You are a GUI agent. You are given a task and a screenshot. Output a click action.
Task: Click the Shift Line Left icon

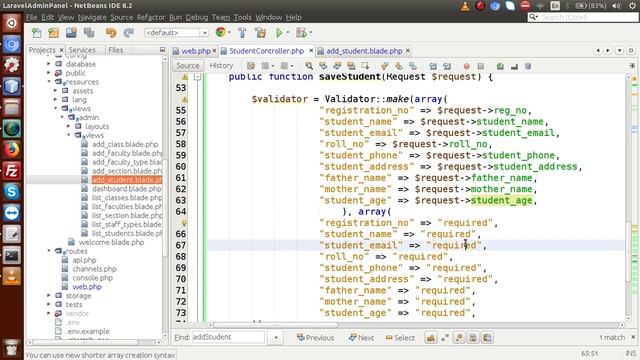coord(433,66)
